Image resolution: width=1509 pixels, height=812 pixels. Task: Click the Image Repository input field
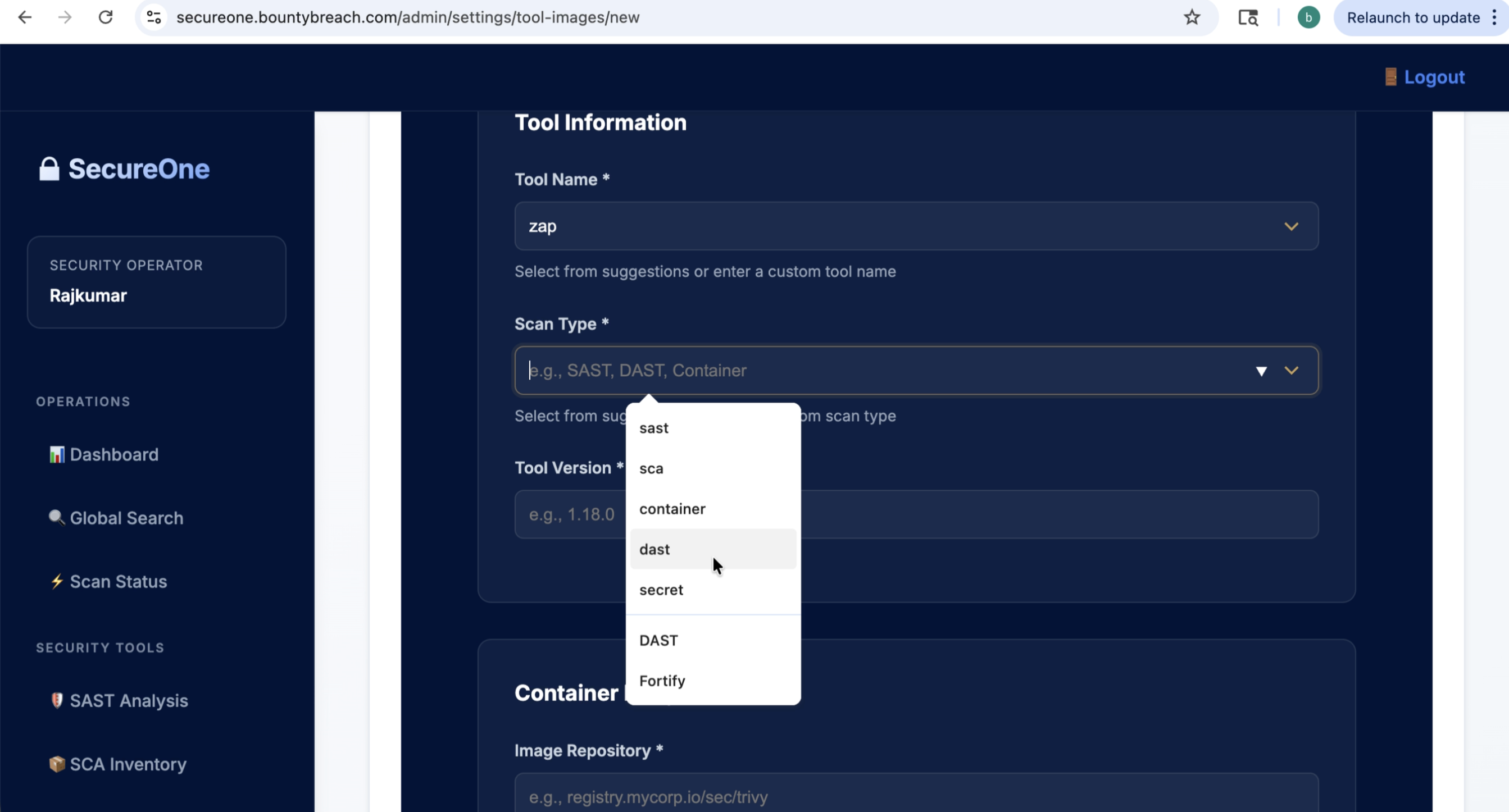coord(916,793)
